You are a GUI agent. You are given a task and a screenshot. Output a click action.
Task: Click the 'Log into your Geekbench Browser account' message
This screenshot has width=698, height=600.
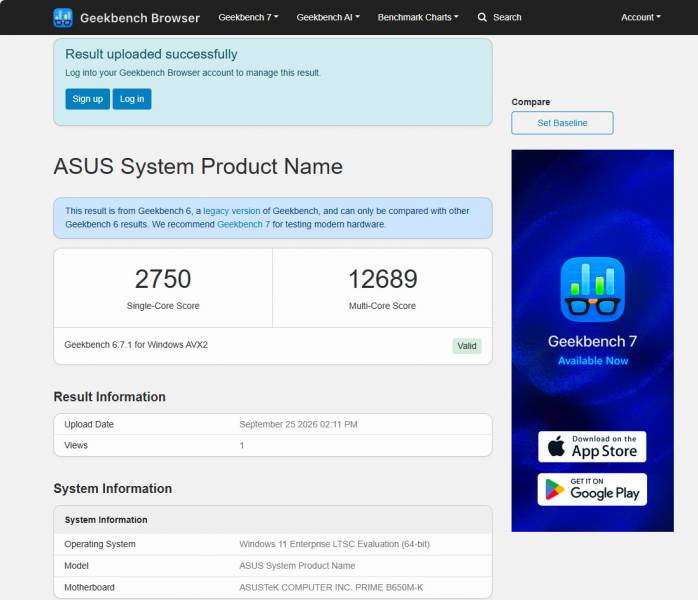click(193, 73)
